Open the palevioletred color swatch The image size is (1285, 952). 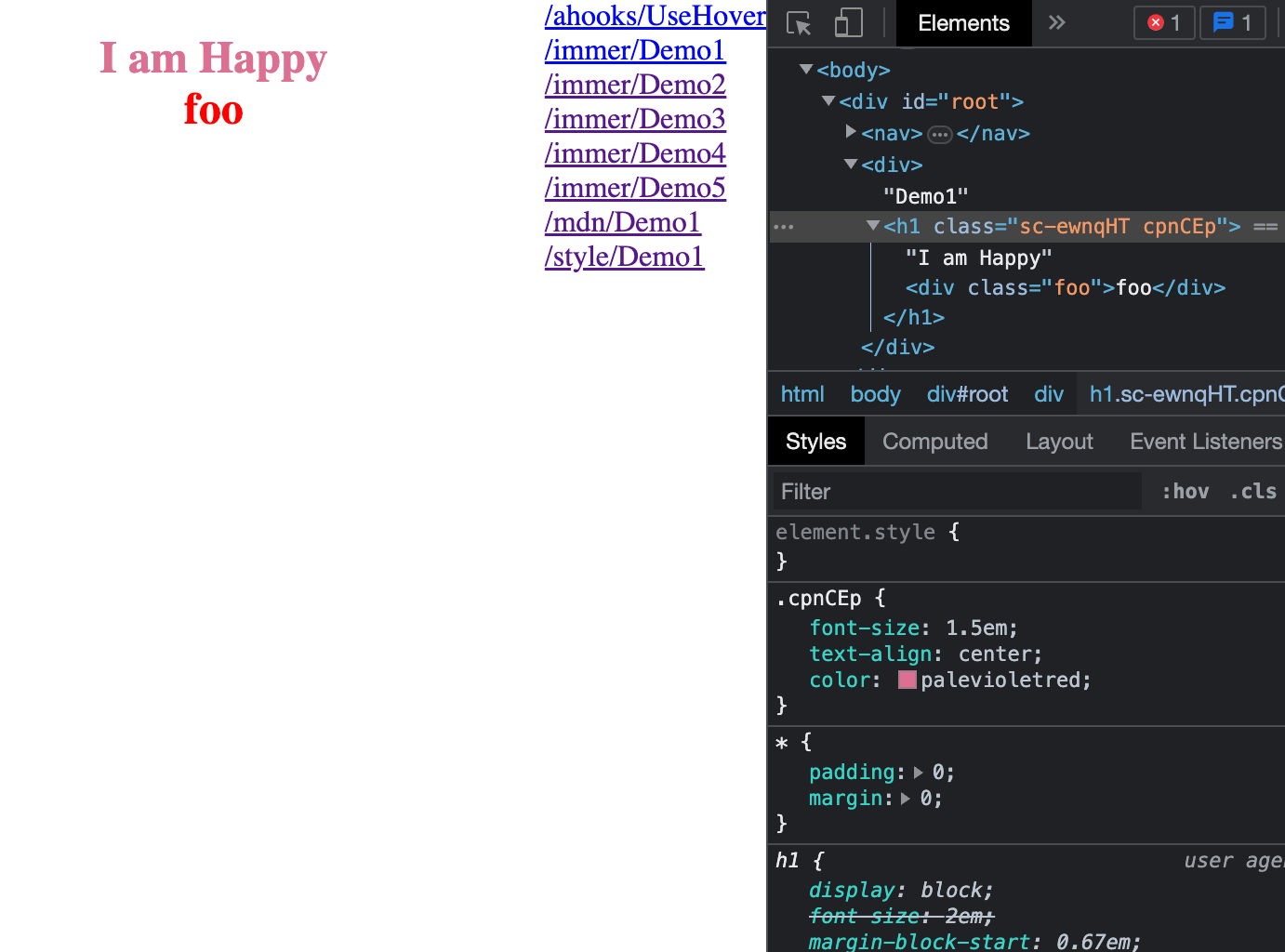(907, 681)
